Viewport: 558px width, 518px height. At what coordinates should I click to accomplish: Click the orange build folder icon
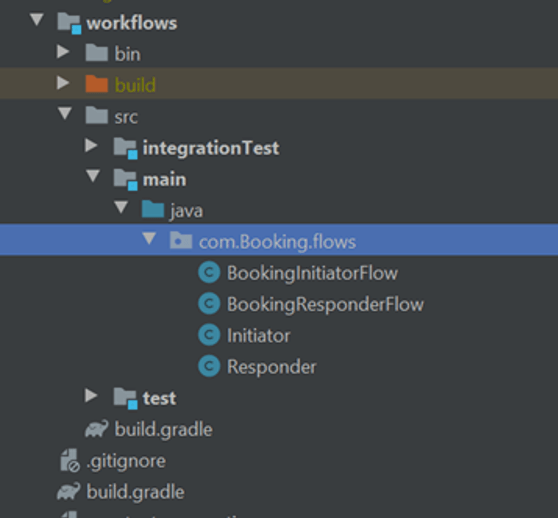pyautogui.click(x=96, y=84)
